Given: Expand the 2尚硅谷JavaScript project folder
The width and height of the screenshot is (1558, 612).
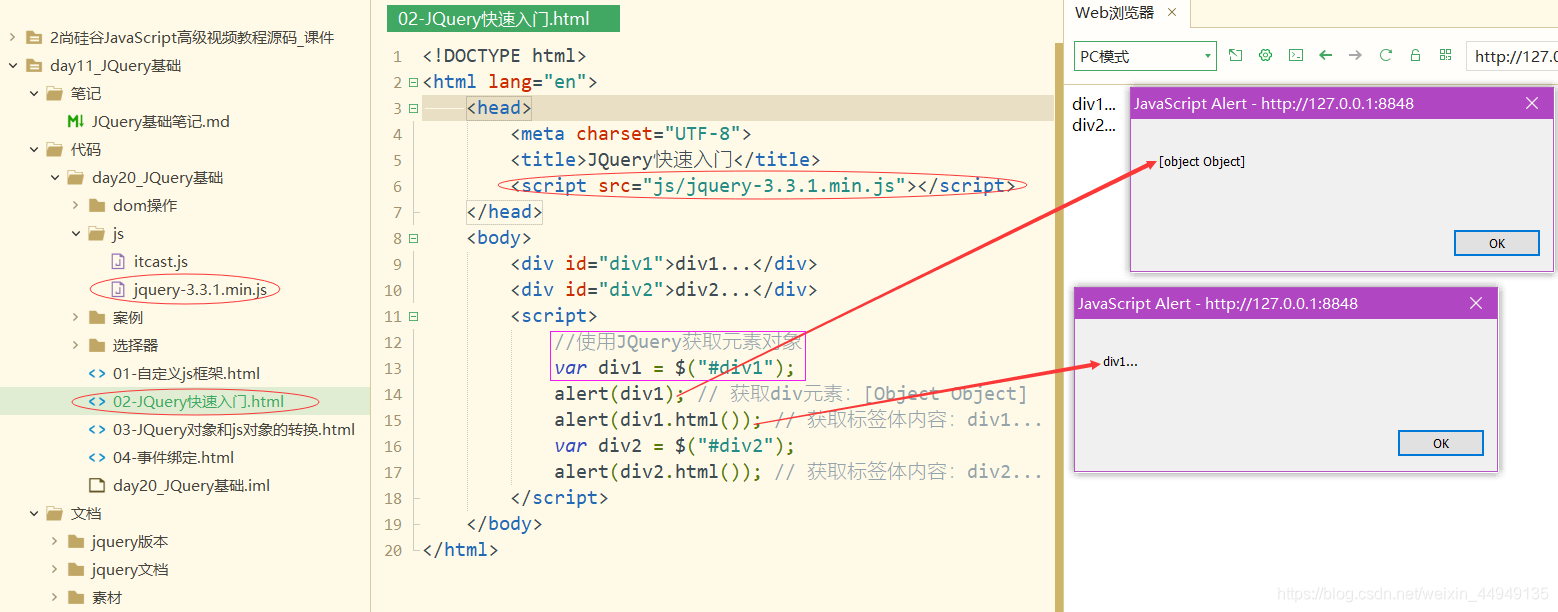Looking at the screenshot, I should [x=12, y=37].
